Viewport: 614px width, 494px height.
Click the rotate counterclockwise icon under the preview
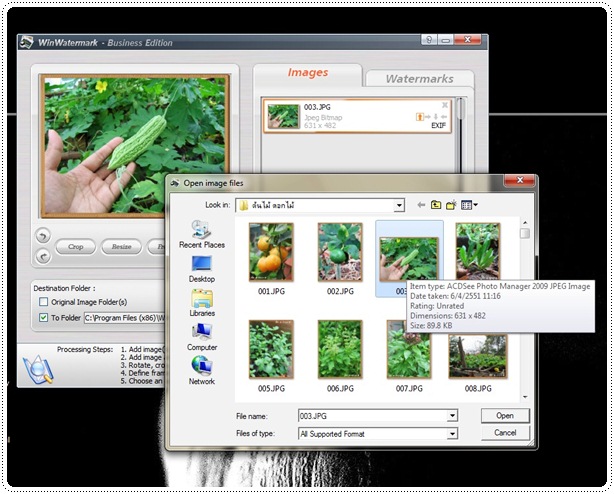[x=43, y=236]
